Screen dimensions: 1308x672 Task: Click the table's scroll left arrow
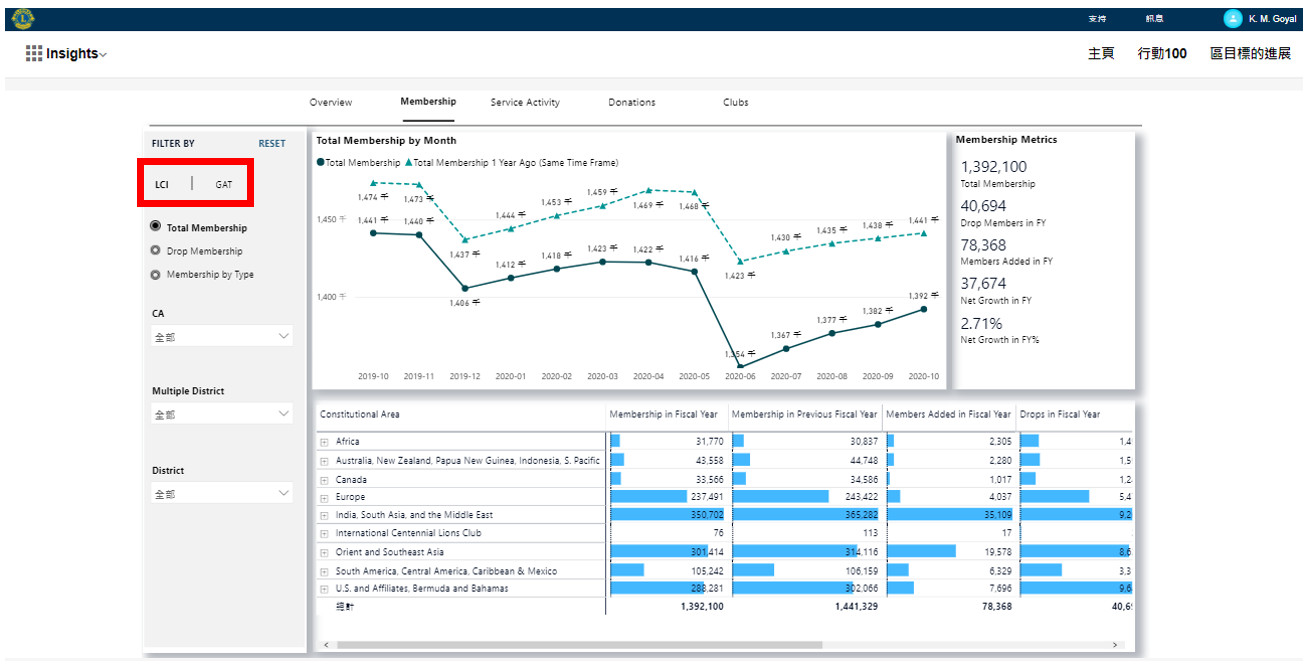(325, 645)
